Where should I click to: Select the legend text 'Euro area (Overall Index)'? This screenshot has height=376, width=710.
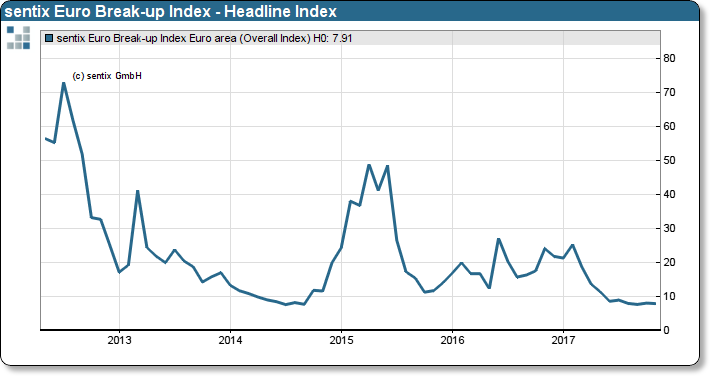[250, 39]
